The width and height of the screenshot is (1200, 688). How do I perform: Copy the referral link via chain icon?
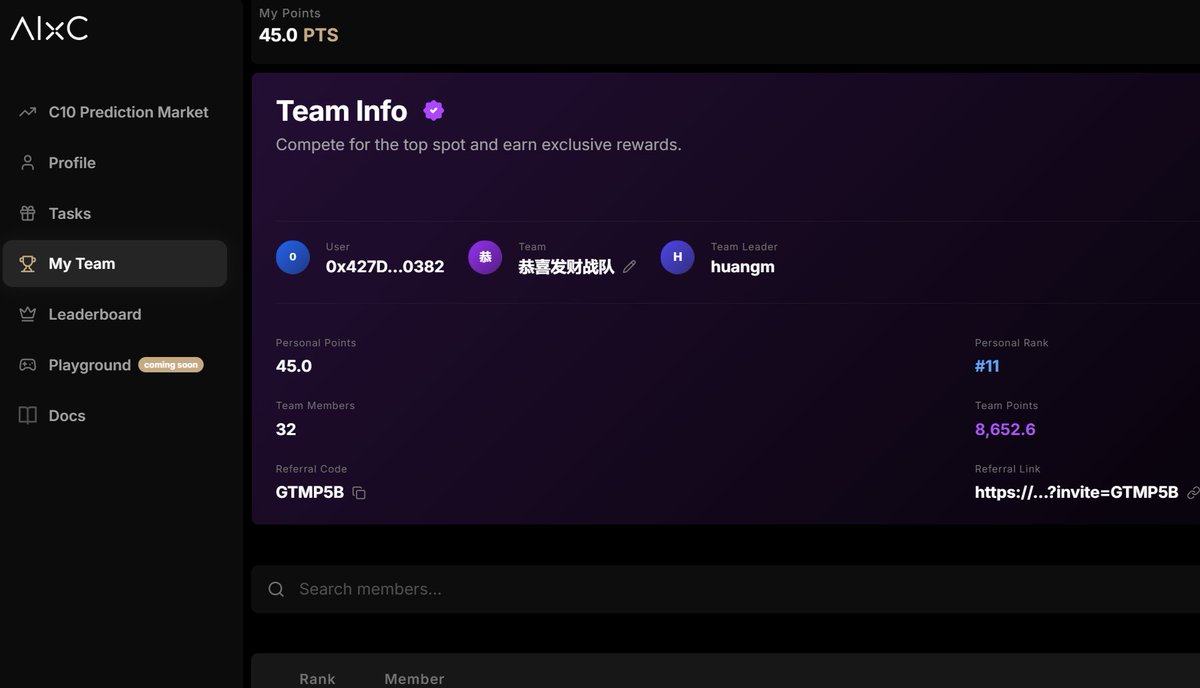point(1192,493)
